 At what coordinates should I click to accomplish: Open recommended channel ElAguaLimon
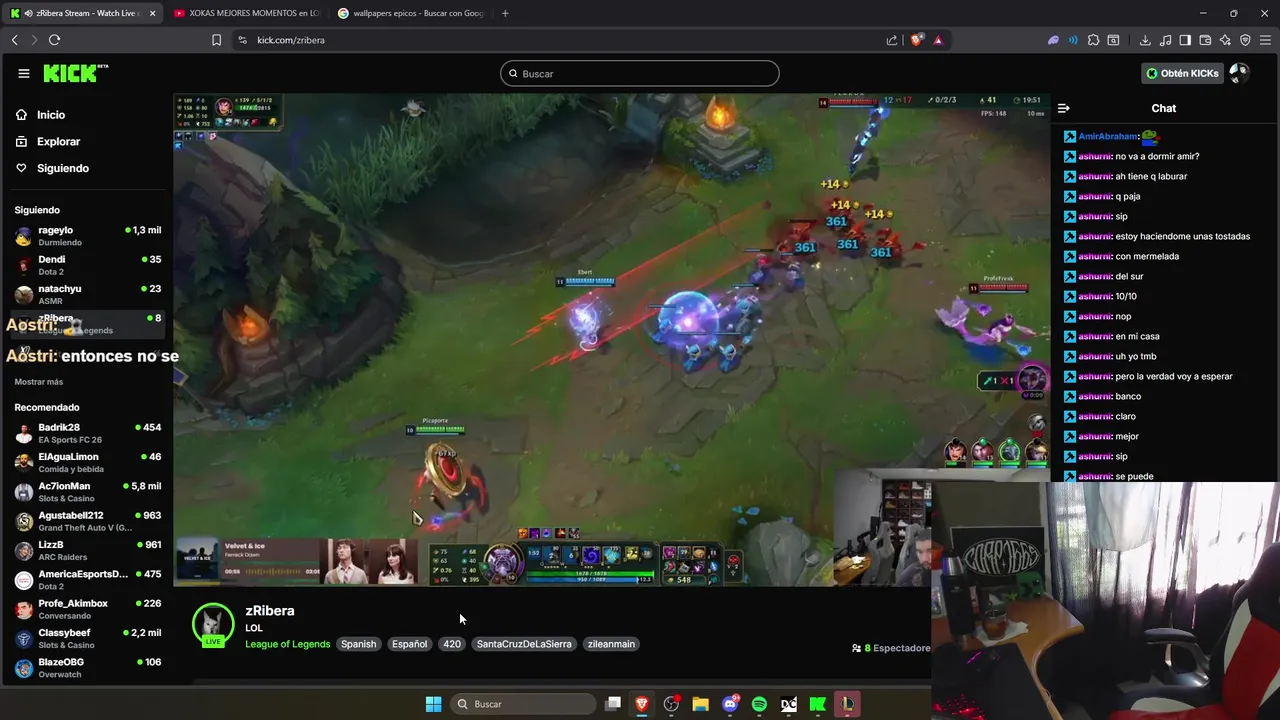click(x=88, y=462)
